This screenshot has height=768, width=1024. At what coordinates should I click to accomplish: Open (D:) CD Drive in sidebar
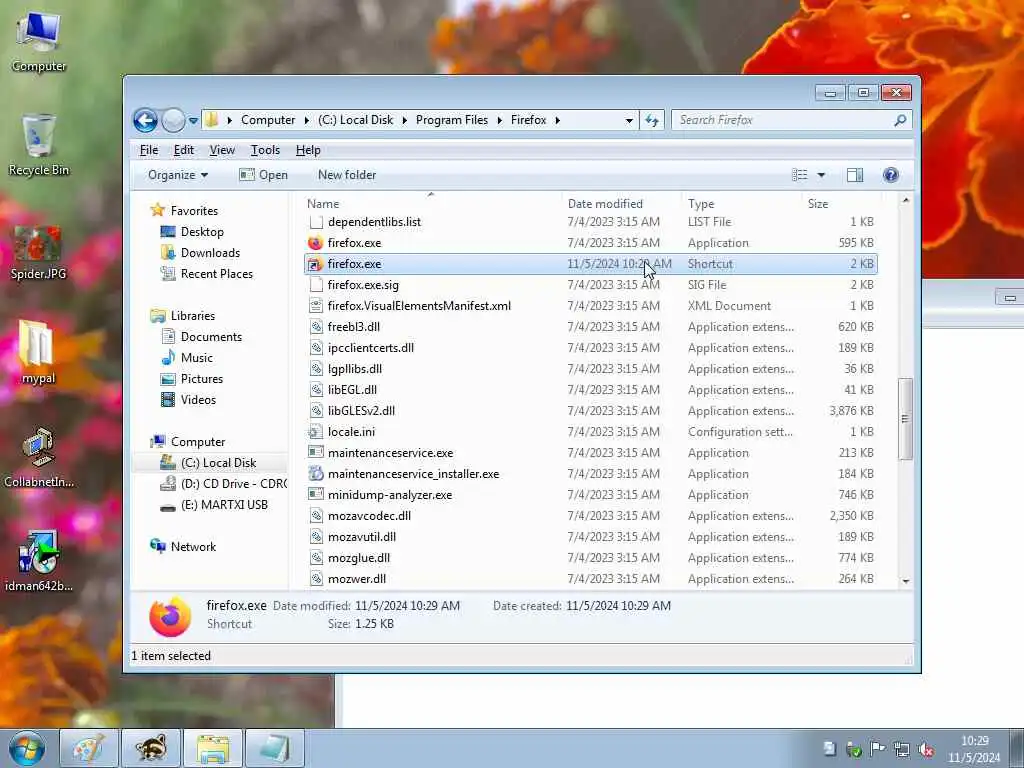[233, 484]
